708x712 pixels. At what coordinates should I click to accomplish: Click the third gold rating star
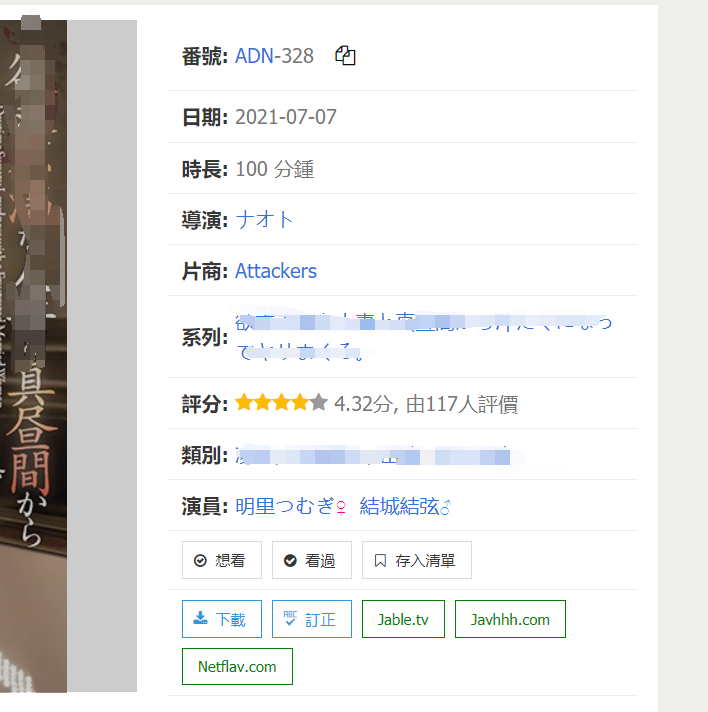(x=282, y=402)
